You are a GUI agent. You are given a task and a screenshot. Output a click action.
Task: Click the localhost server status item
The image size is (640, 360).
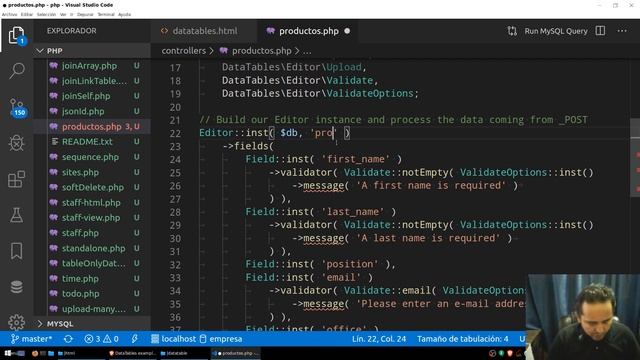(x=173, y=339)
